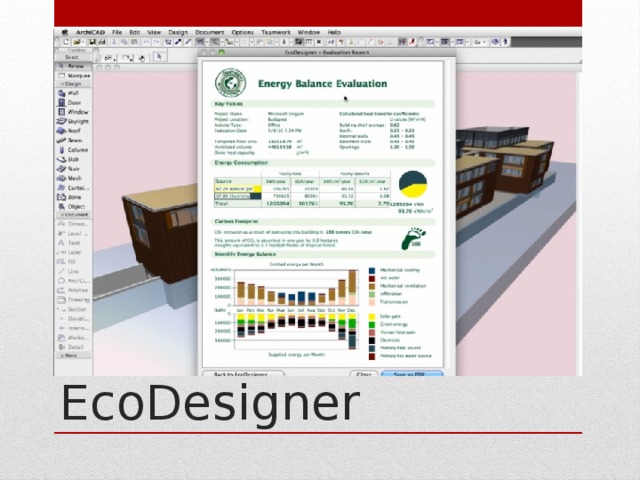The height and width of the screenshot is (480, 640).
Task: Open the Apple menu
Action: (64, 32)
